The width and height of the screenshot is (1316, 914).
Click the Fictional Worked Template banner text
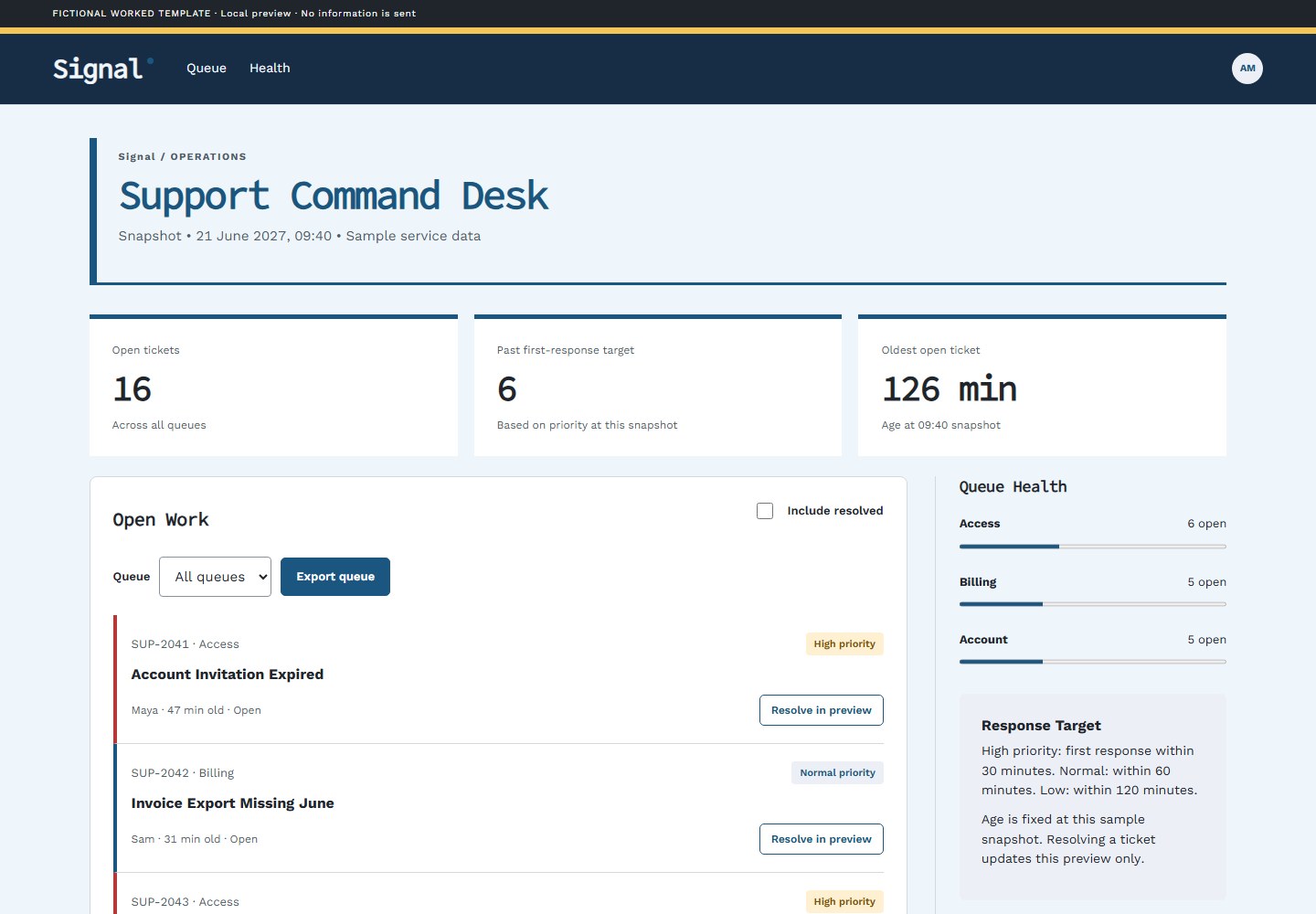(x=234, y=14)
